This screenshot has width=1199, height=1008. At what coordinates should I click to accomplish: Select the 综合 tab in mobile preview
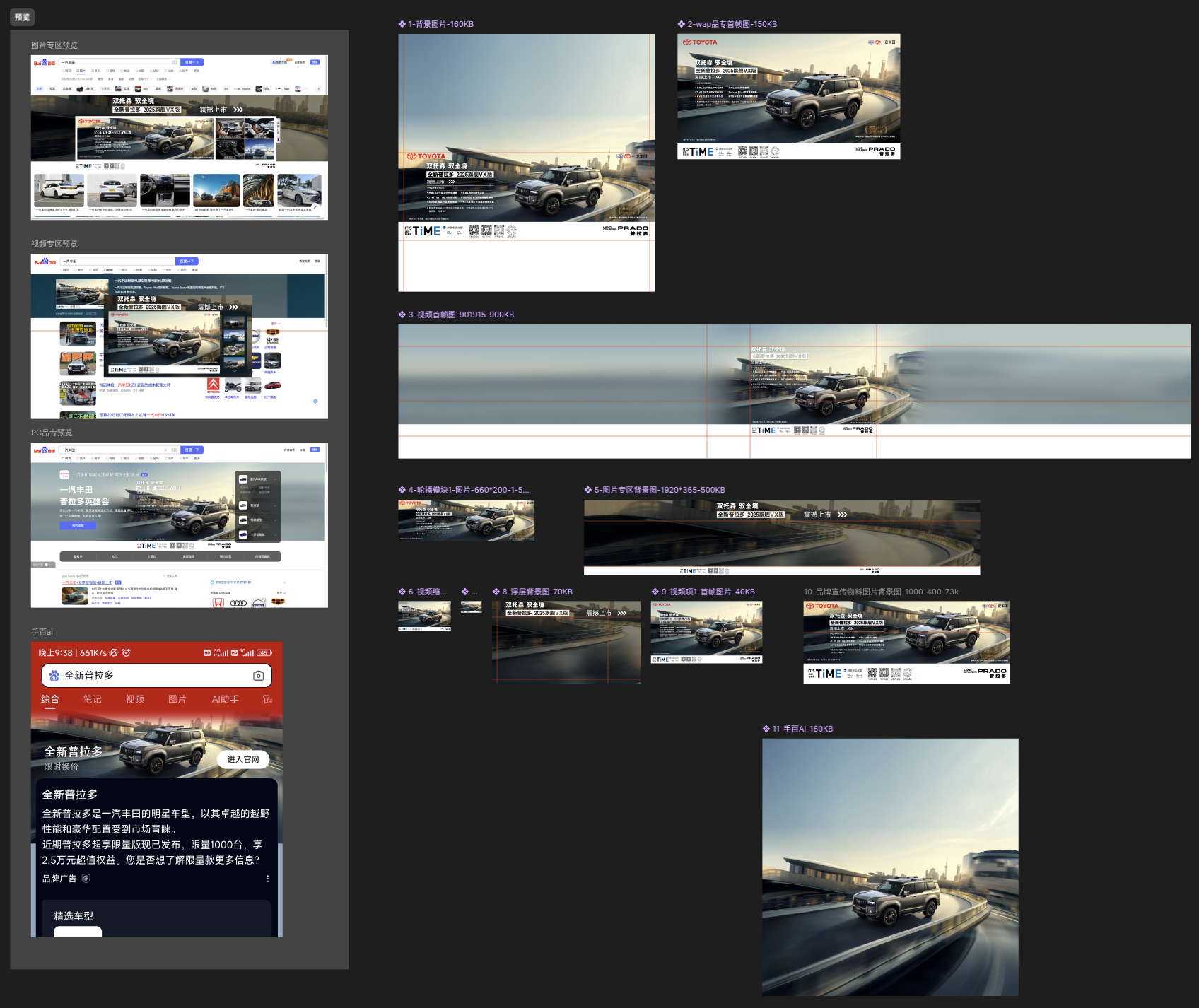[50, 699]
